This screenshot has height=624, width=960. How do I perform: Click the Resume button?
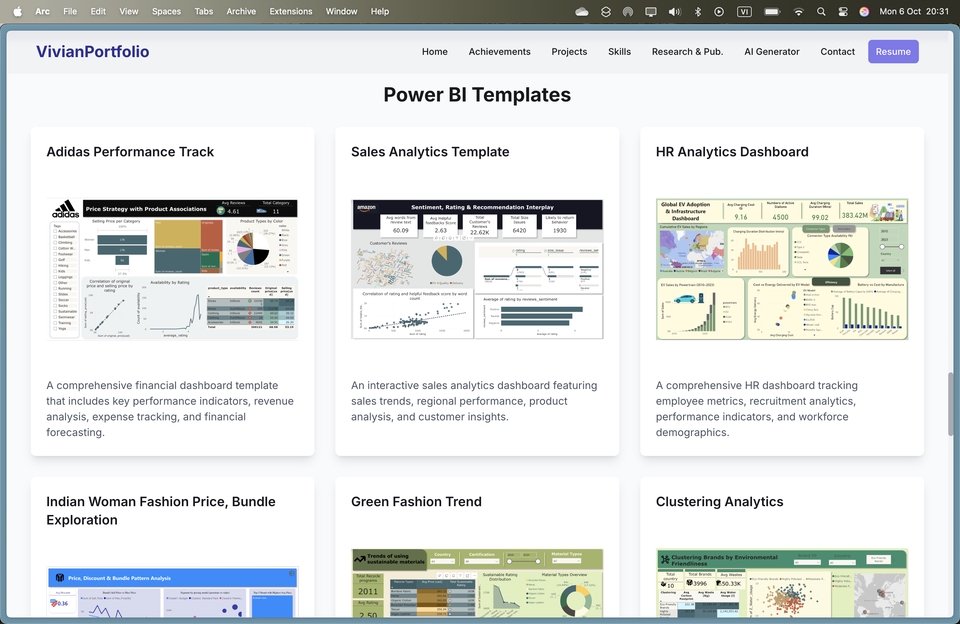893,51
